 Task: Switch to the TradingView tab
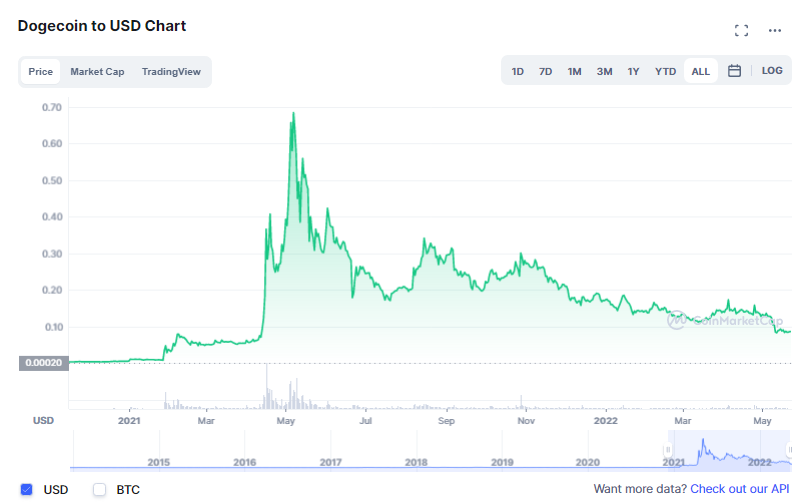click(171, 72)
